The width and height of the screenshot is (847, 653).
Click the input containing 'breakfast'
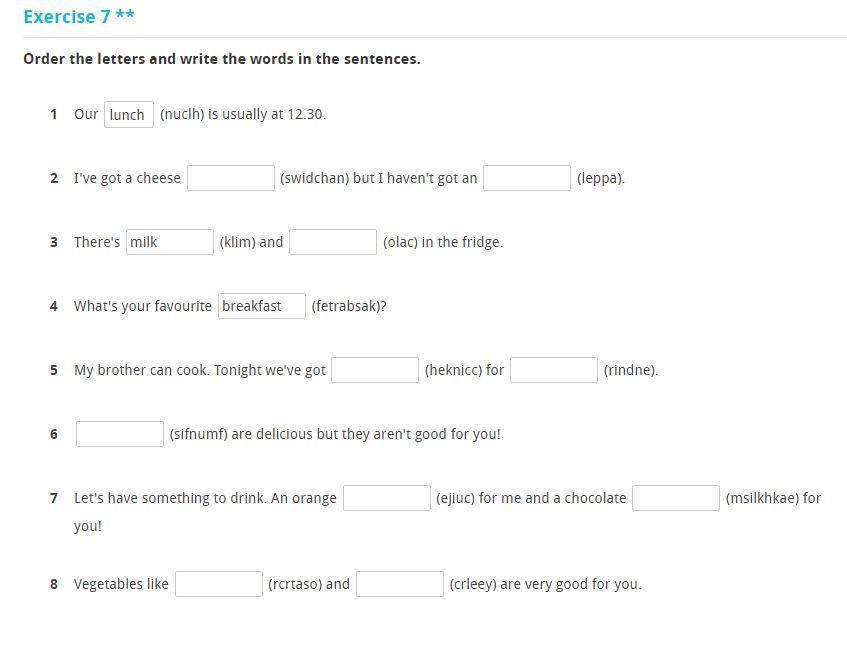pos(261,306)
